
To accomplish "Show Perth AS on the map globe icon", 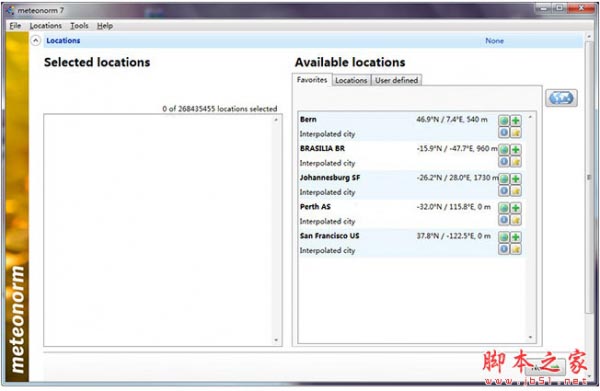I will click(x=504, y=208).
